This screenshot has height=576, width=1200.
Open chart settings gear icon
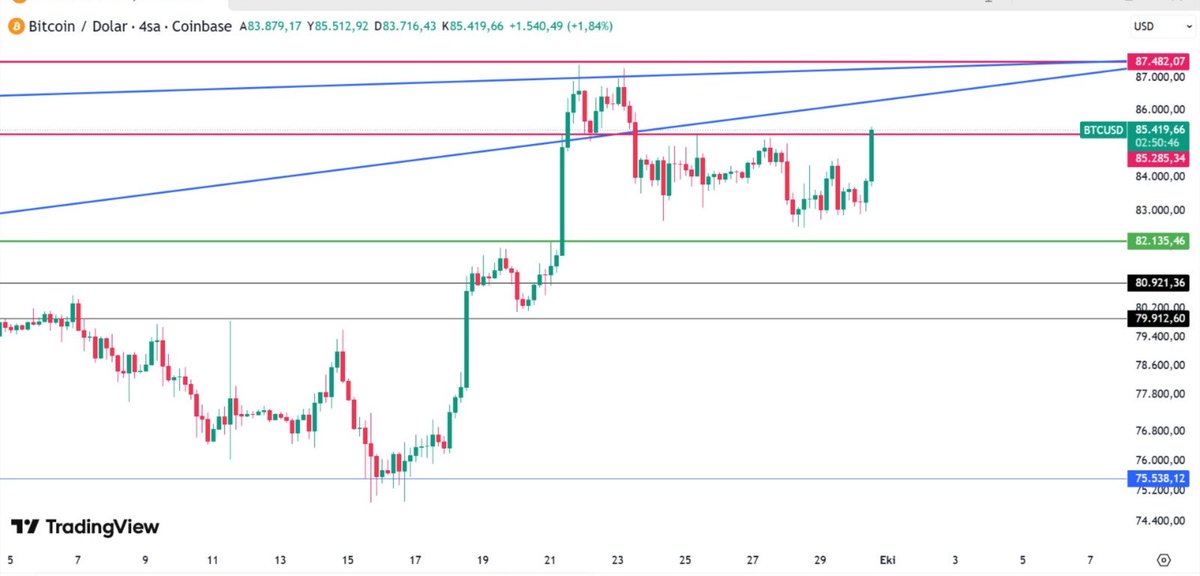click(1162, 560)
